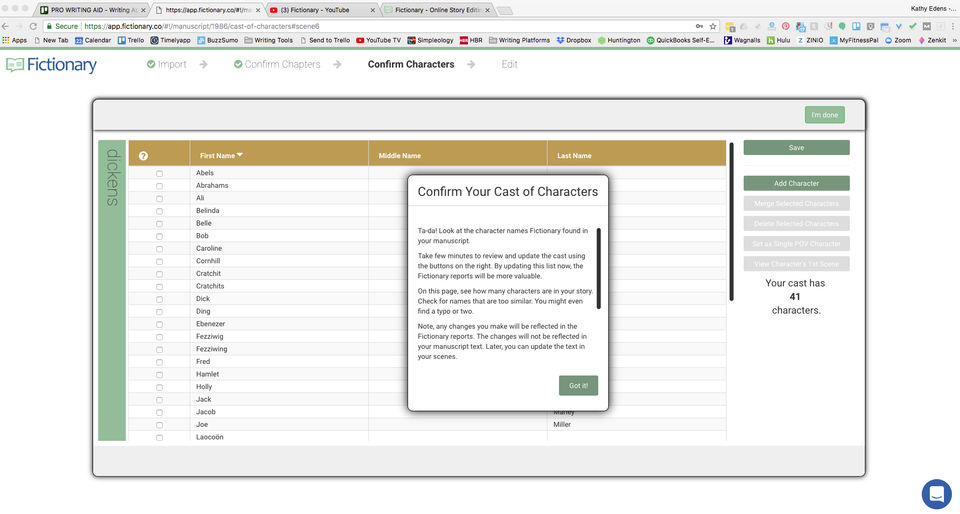Click the Fictionary logo
The width and height of the screenshot is (960, 514).
pyautogui.click(x=51, y=65)
